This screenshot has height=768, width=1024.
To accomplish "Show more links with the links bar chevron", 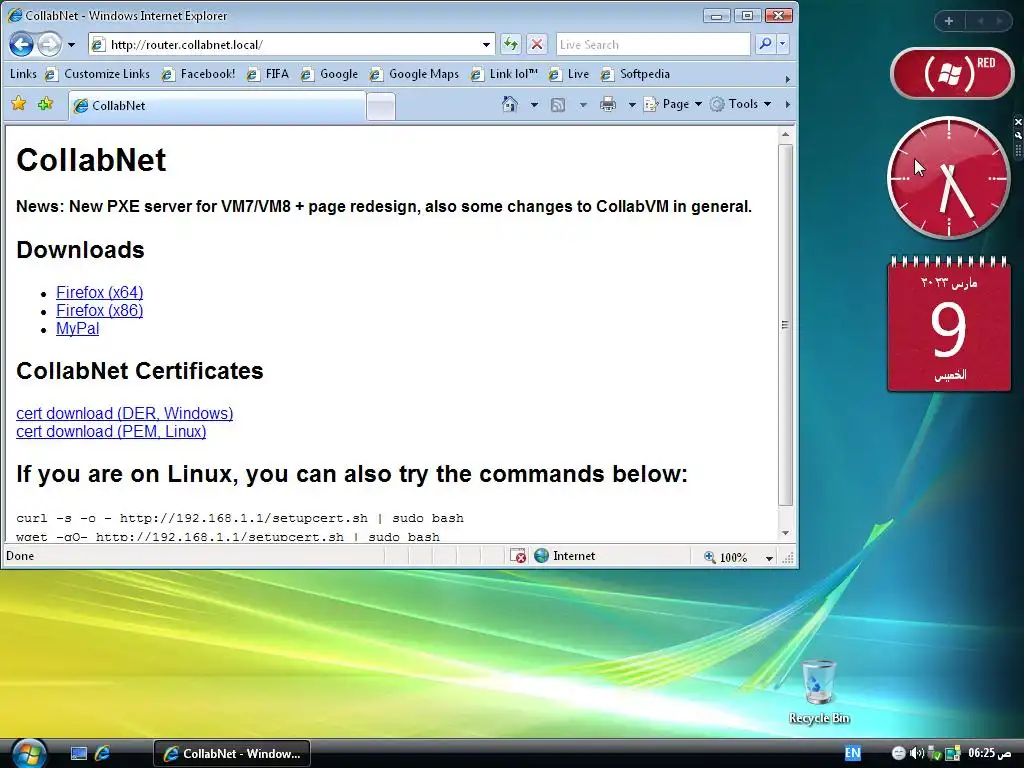I will coord(787,79).
